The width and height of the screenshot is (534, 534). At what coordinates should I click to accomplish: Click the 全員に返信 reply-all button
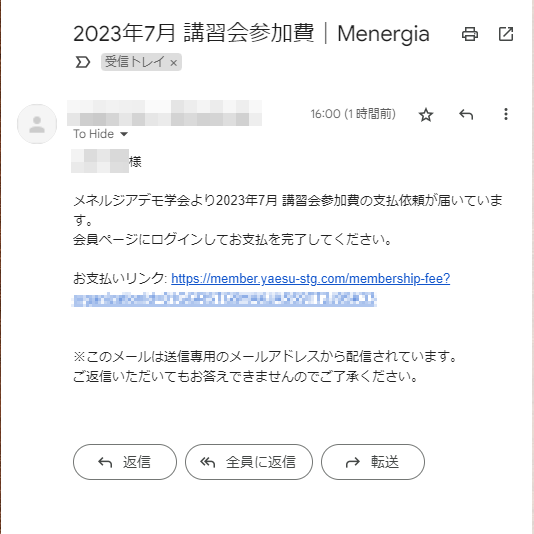249,462
